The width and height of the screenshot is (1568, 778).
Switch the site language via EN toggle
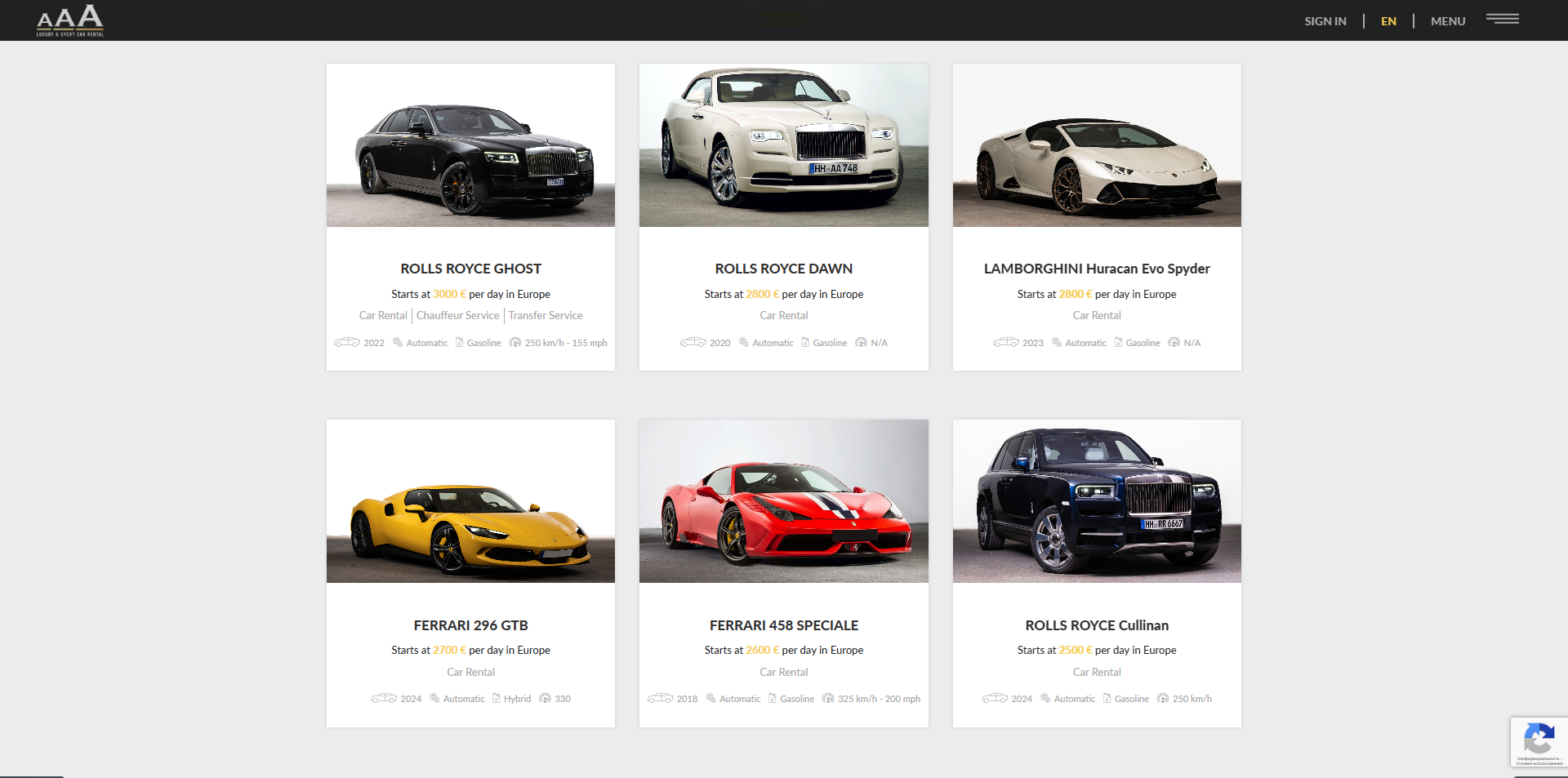click(1388, 21)
